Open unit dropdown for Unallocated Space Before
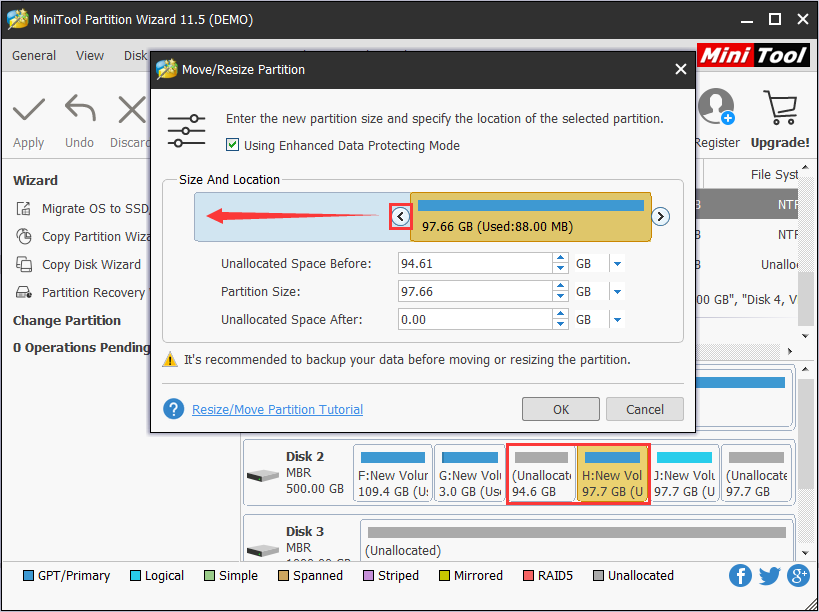This screenshot has height=612, width=819. [617, 264]
